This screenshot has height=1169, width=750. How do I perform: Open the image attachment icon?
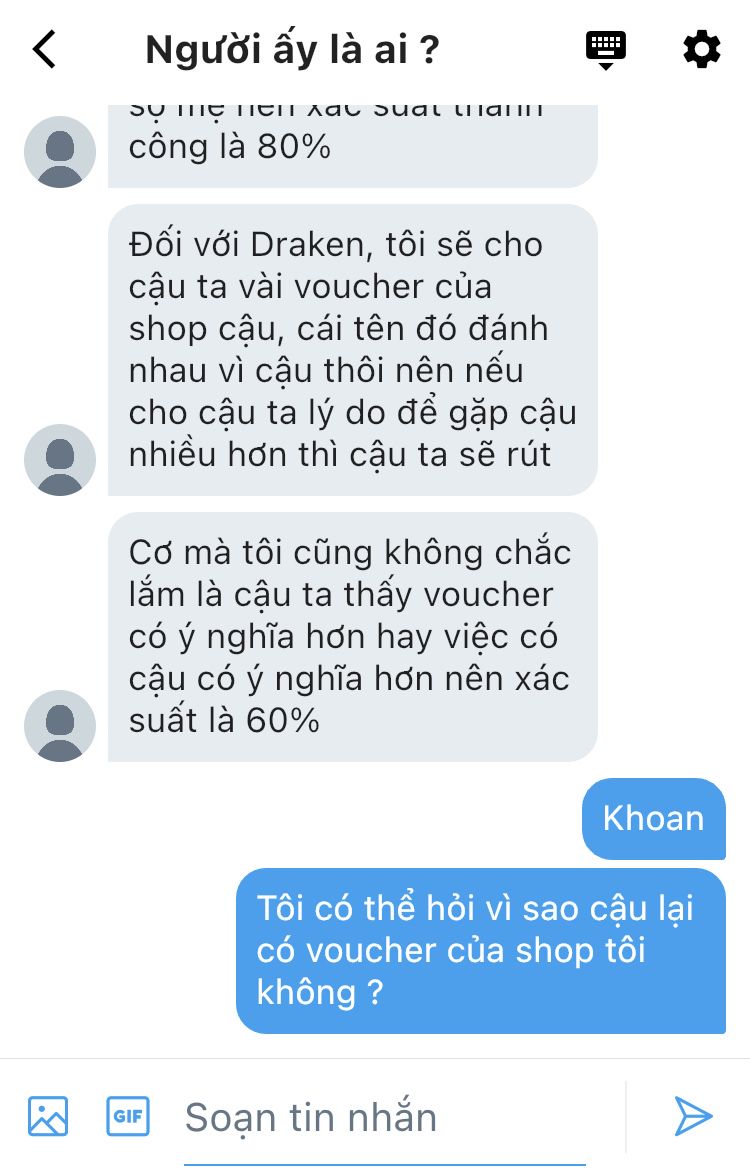point(48,1116)
